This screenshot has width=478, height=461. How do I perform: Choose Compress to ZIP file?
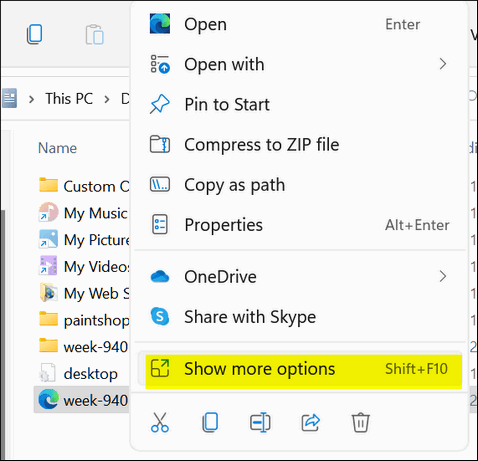tap(300, 145)
